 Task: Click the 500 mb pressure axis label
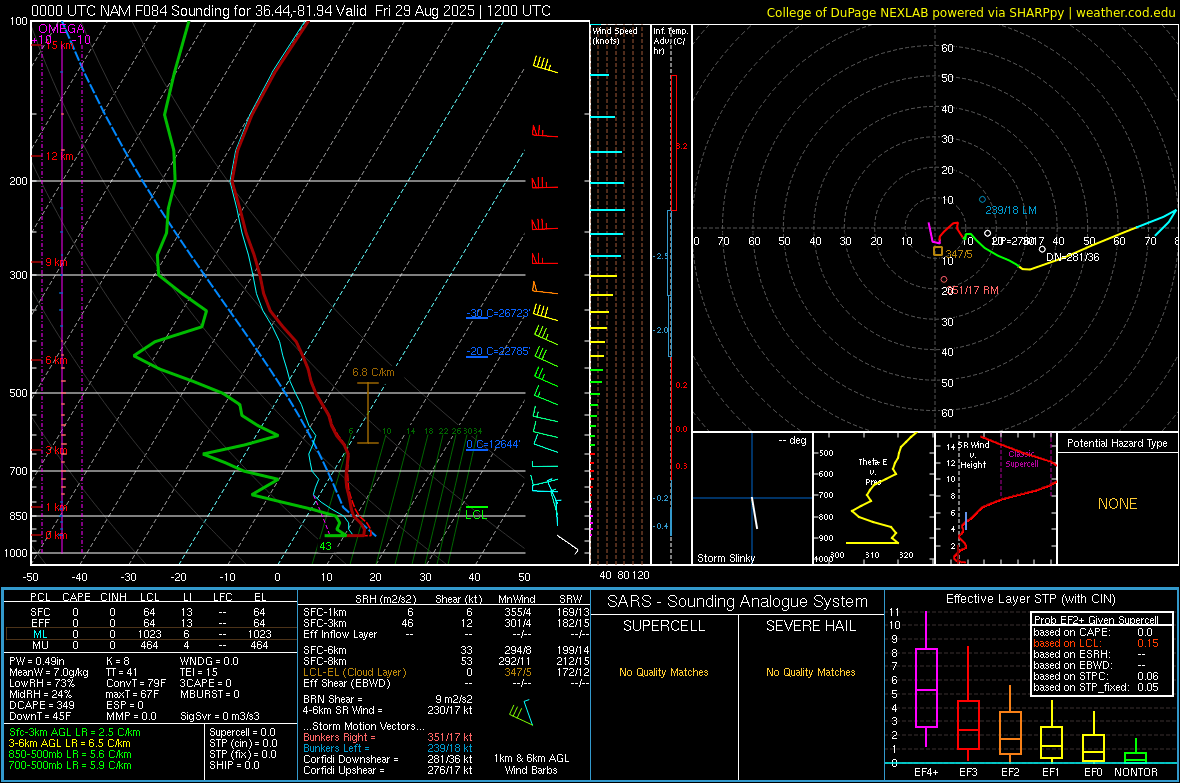(18, 393)
